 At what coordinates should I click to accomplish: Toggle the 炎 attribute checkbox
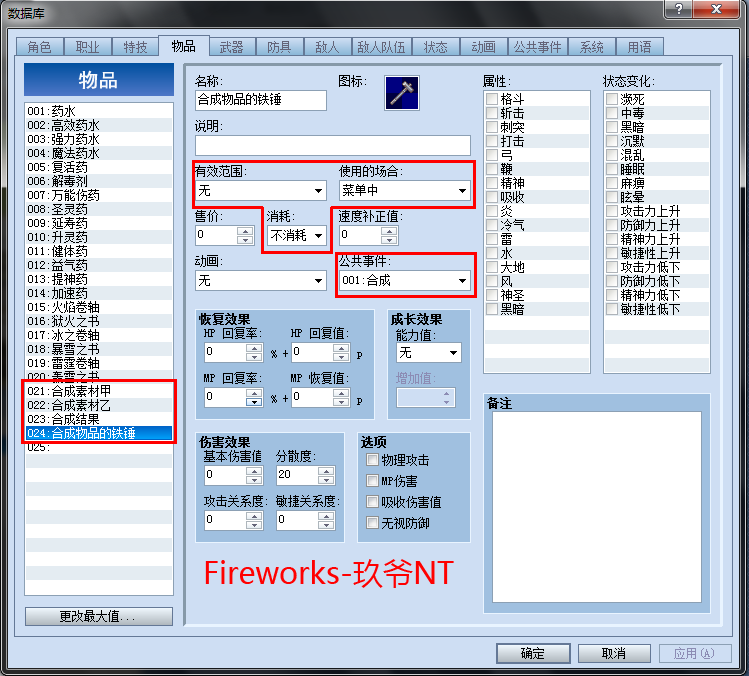(492, 211)
